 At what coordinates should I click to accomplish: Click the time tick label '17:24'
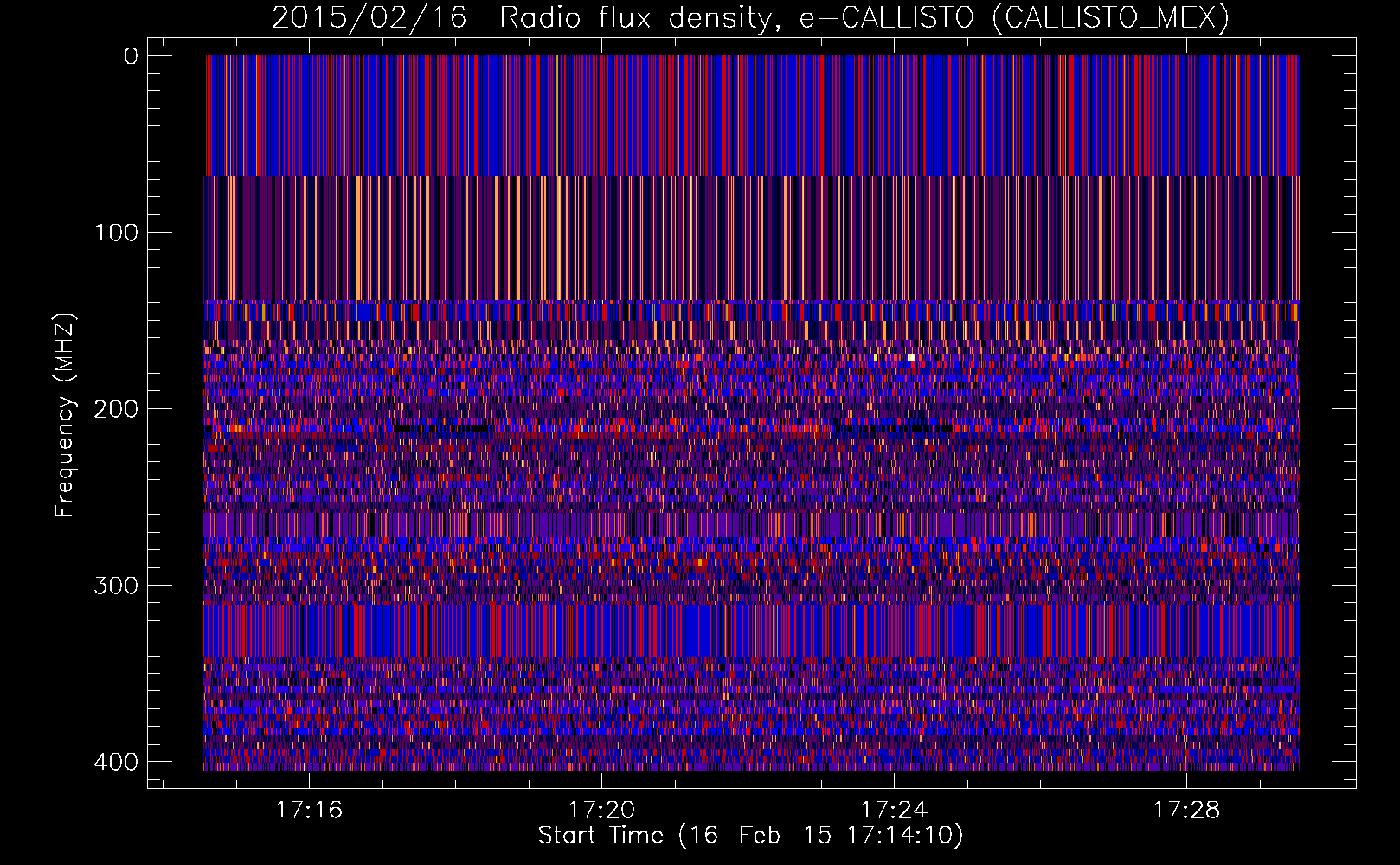pos(894,810)
